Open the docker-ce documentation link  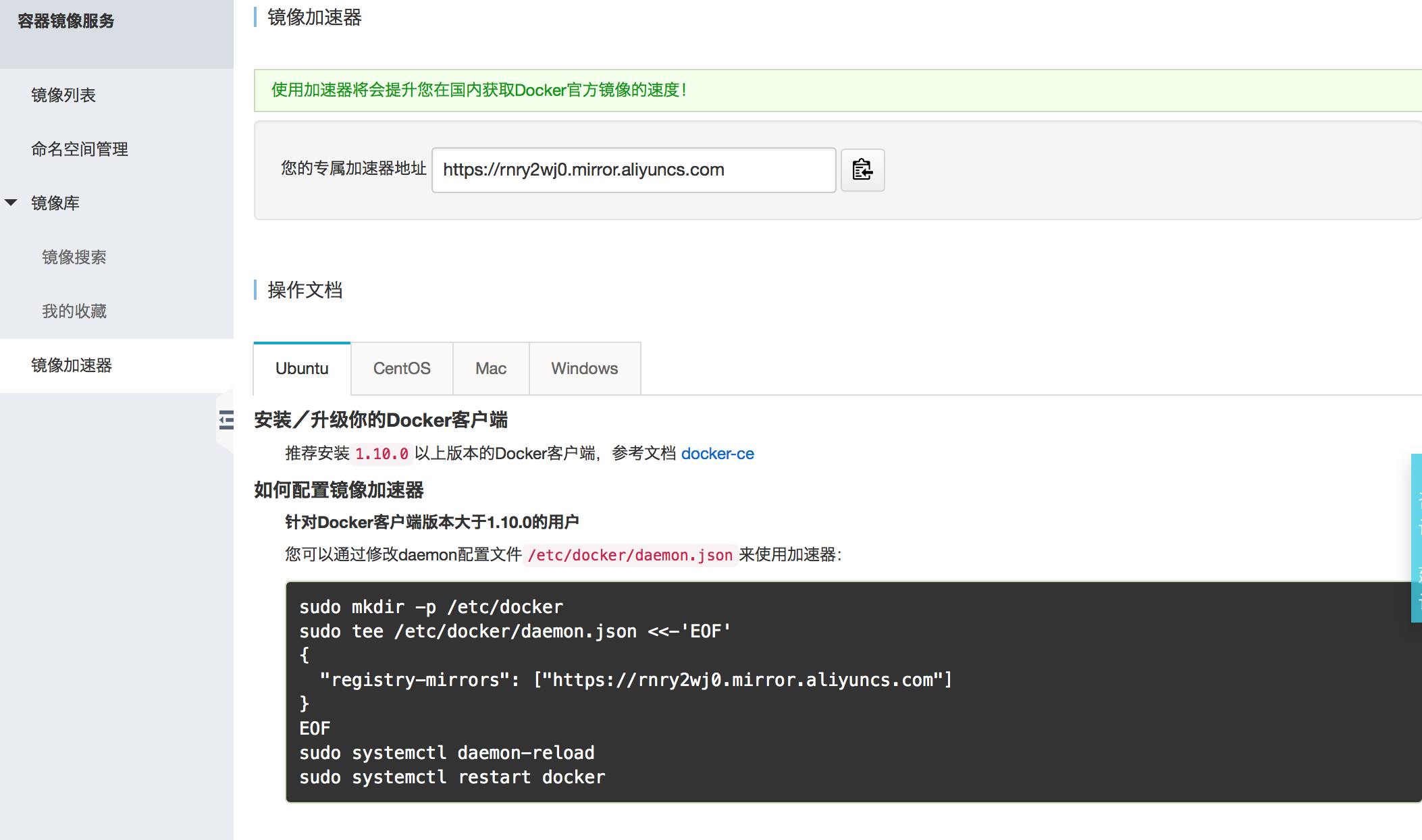[718, 454]
